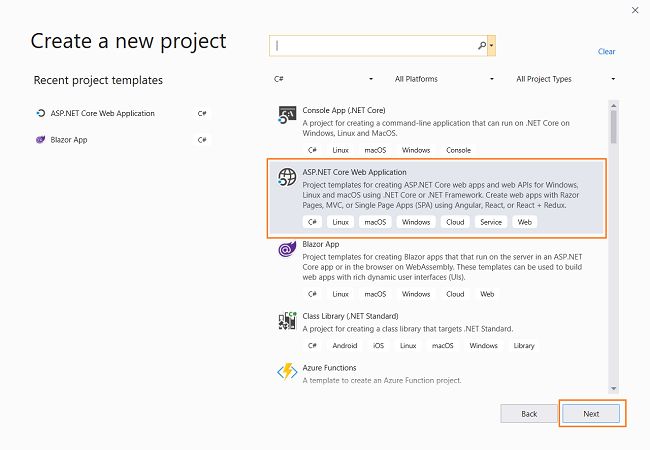Image resolution: width=650 pixels, height=450 pixels.
Task: Focus the template search box
Action: [378, 46]
